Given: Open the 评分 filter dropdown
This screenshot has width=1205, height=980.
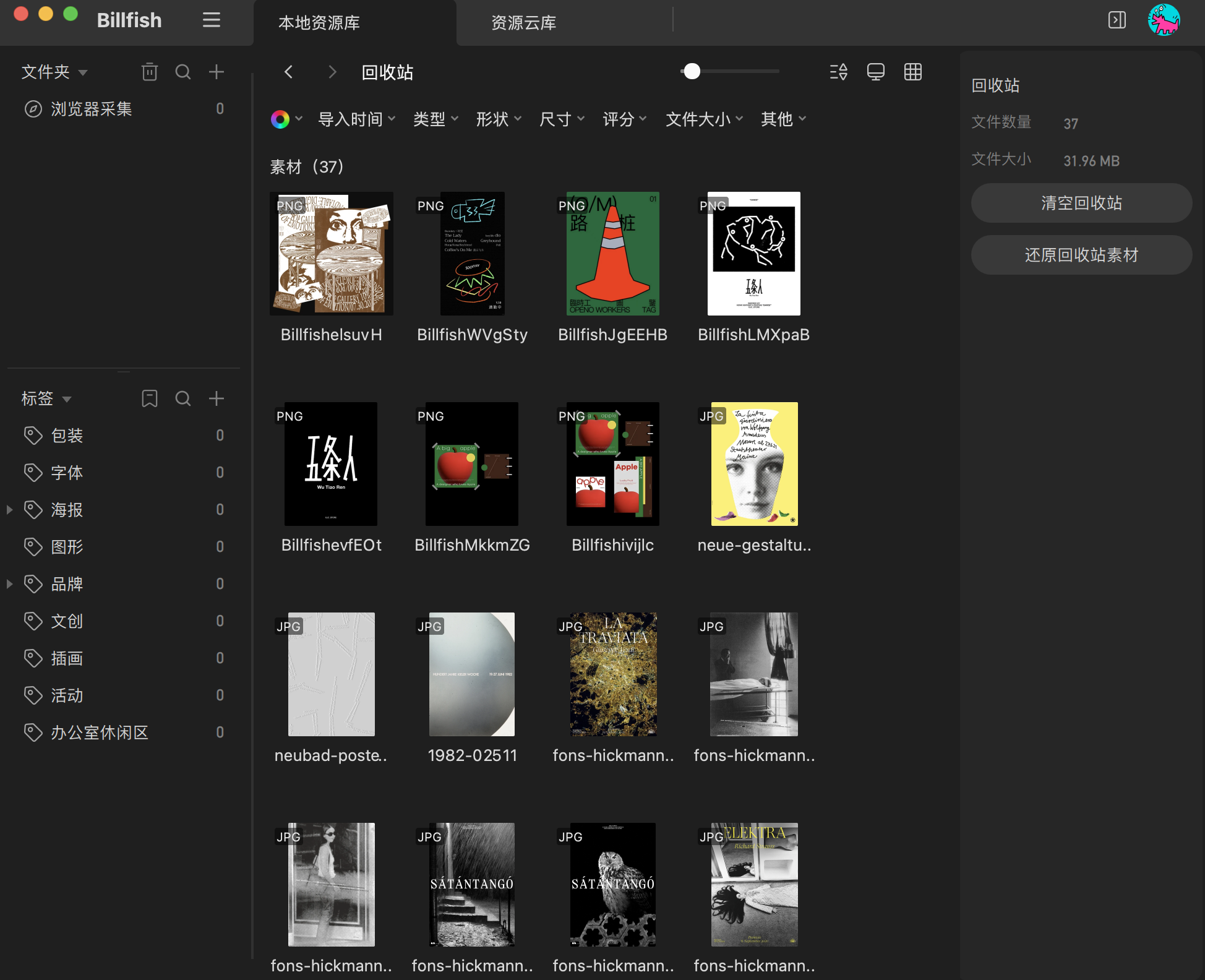Looking at the screenshot, I should click(x=625, y=119).
